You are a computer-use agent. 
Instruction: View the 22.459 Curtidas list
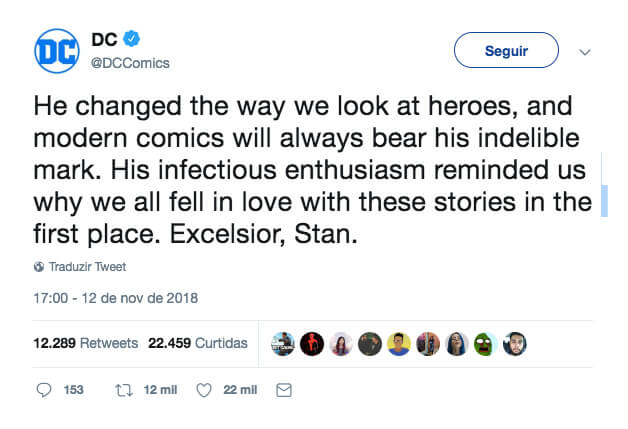[197, 343]
